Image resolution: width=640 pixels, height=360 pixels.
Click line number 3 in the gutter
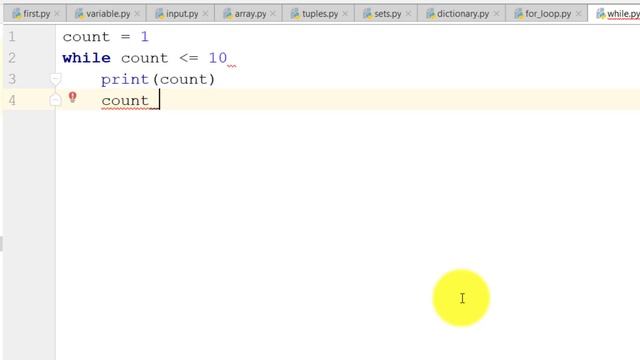pos(12,79)
